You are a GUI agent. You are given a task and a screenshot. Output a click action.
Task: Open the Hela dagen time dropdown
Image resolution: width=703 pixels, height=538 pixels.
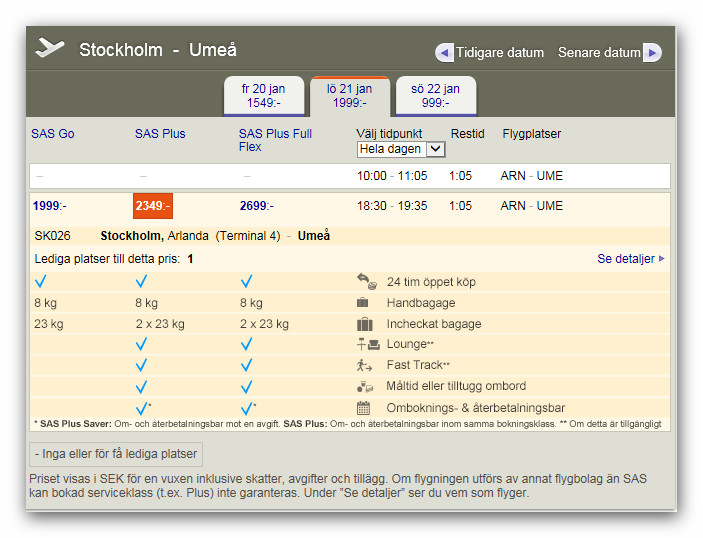pyautogui.click(x=401, y=149)
